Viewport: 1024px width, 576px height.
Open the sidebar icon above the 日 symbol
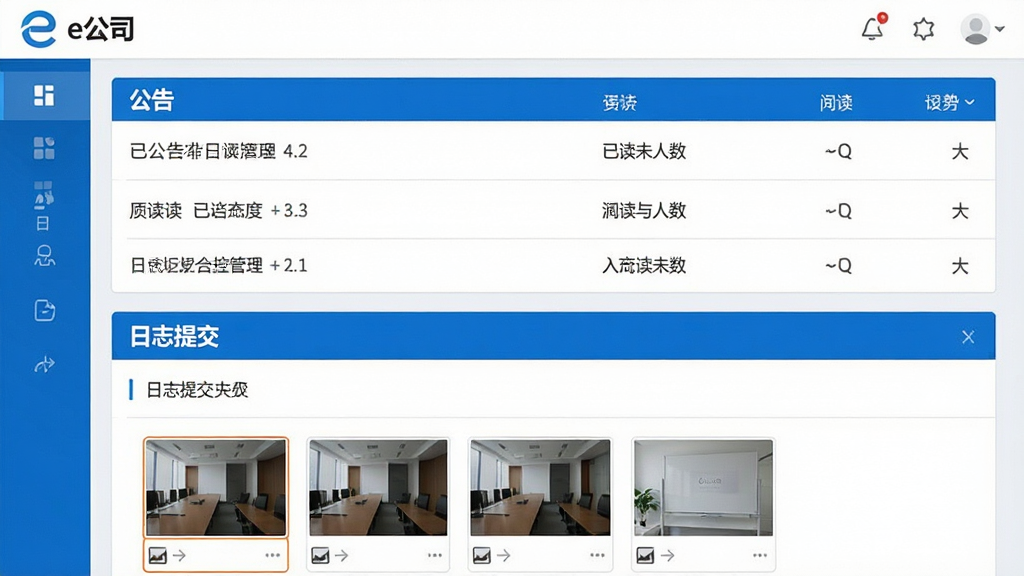(x=44, y=195)
